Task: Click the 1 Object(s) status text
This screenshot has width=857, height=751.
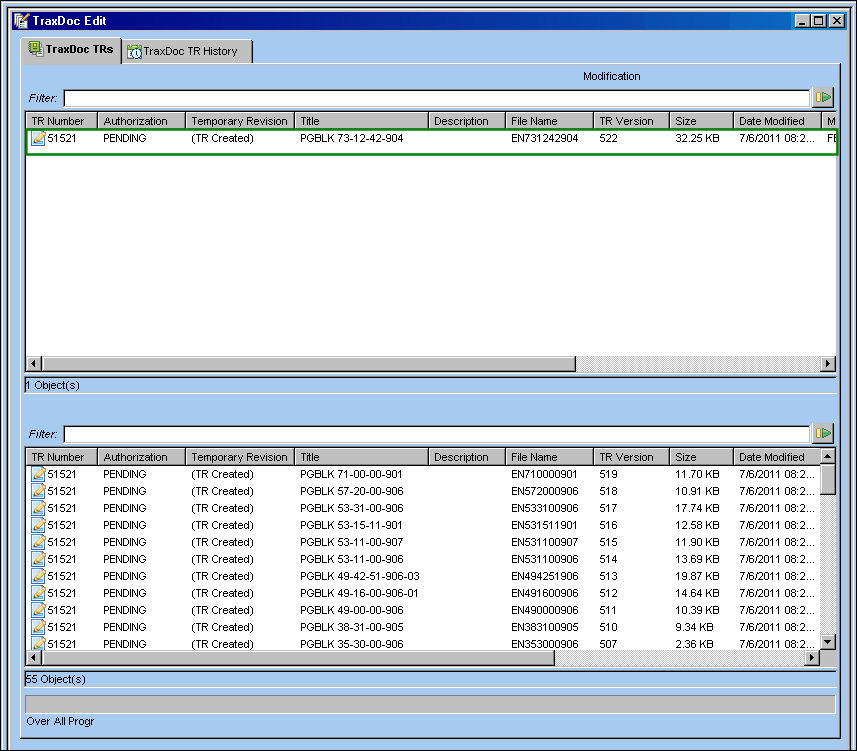Action: tap(52, 385)
